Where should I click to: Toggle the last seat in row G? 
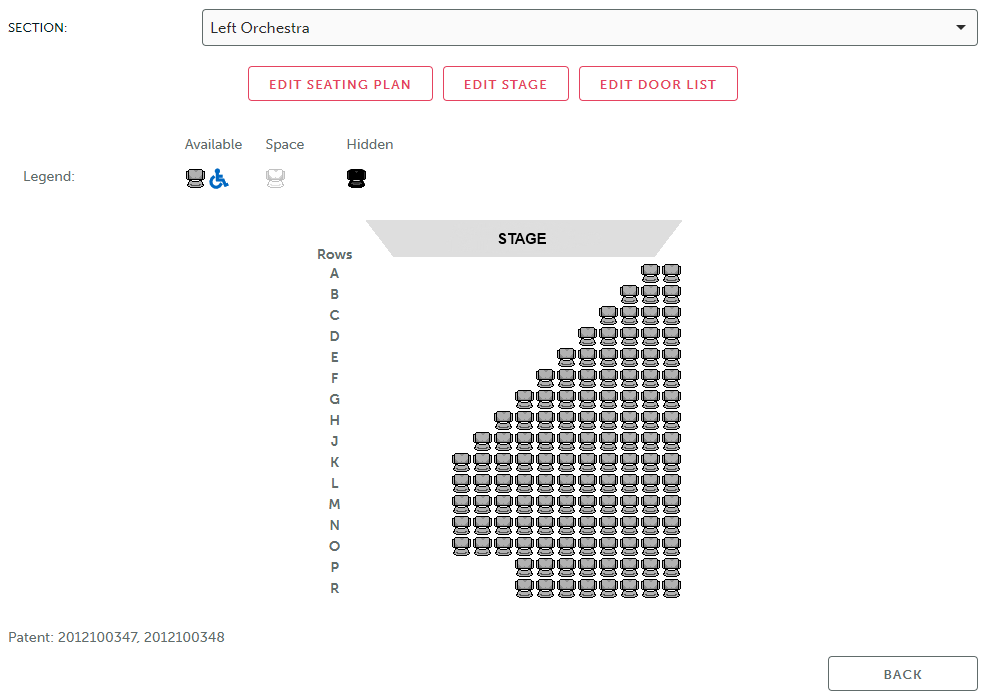coord(671,399)
